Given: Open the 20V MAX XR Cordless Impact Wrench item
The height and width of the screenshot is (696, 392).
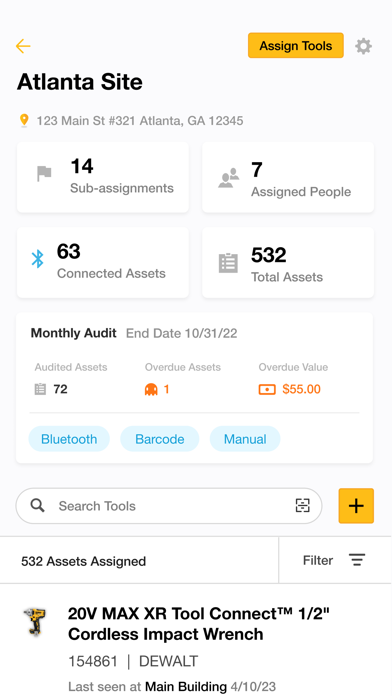Looking at the screenshot, I should [x=199, y=624].
